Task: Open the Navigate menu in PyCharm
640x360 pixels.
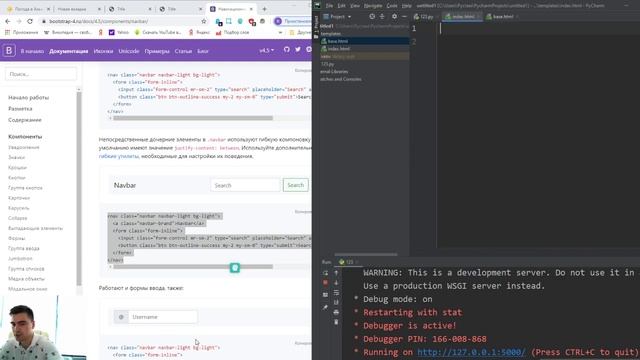Action: click(372, 5)
